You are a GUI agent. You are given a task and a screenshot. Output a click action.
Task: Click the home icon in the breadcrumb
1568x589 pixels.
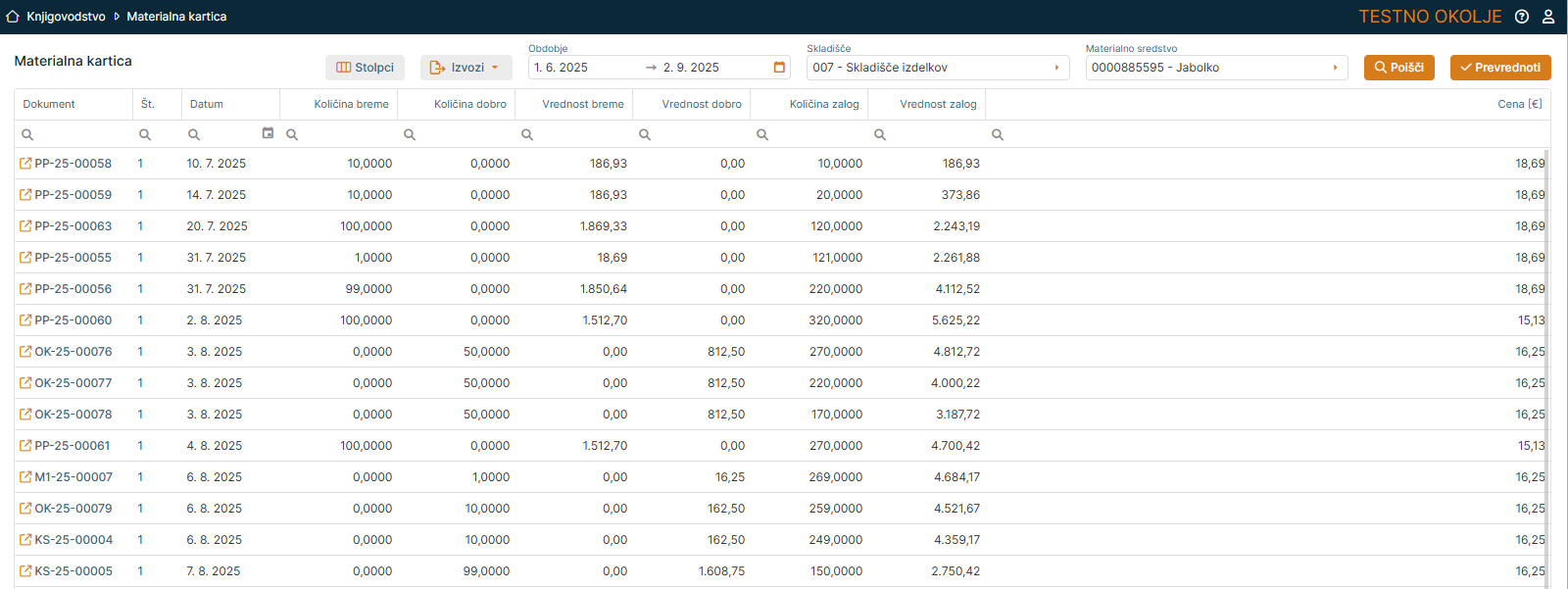(13, 17)
